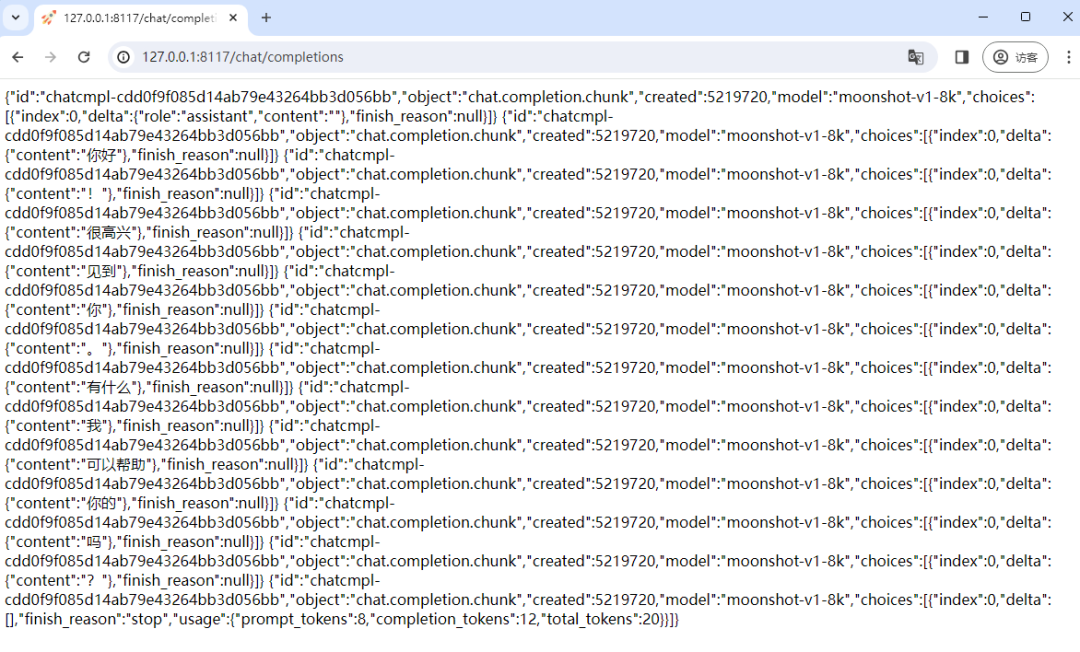Image resolution: width=1080 pixels, height=652 pixels.
Task: View site information icon in address bar
Action: pos(123,57)
